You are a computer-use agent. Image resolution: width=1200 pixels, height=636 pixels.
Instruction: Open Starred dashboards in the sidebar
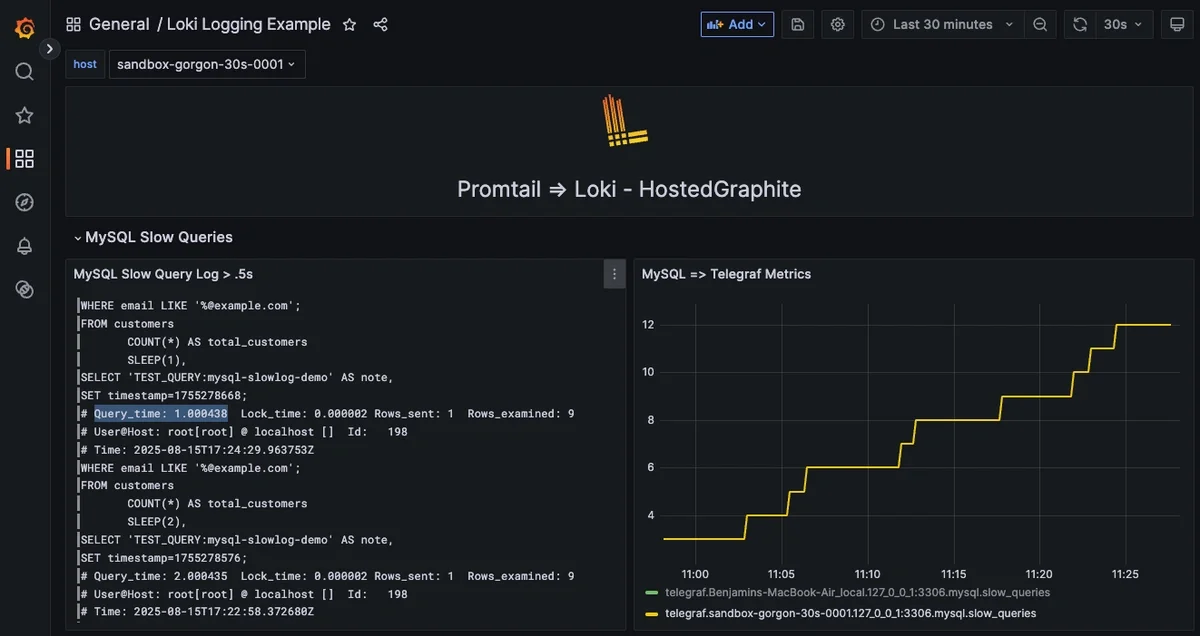coord(25,115)
